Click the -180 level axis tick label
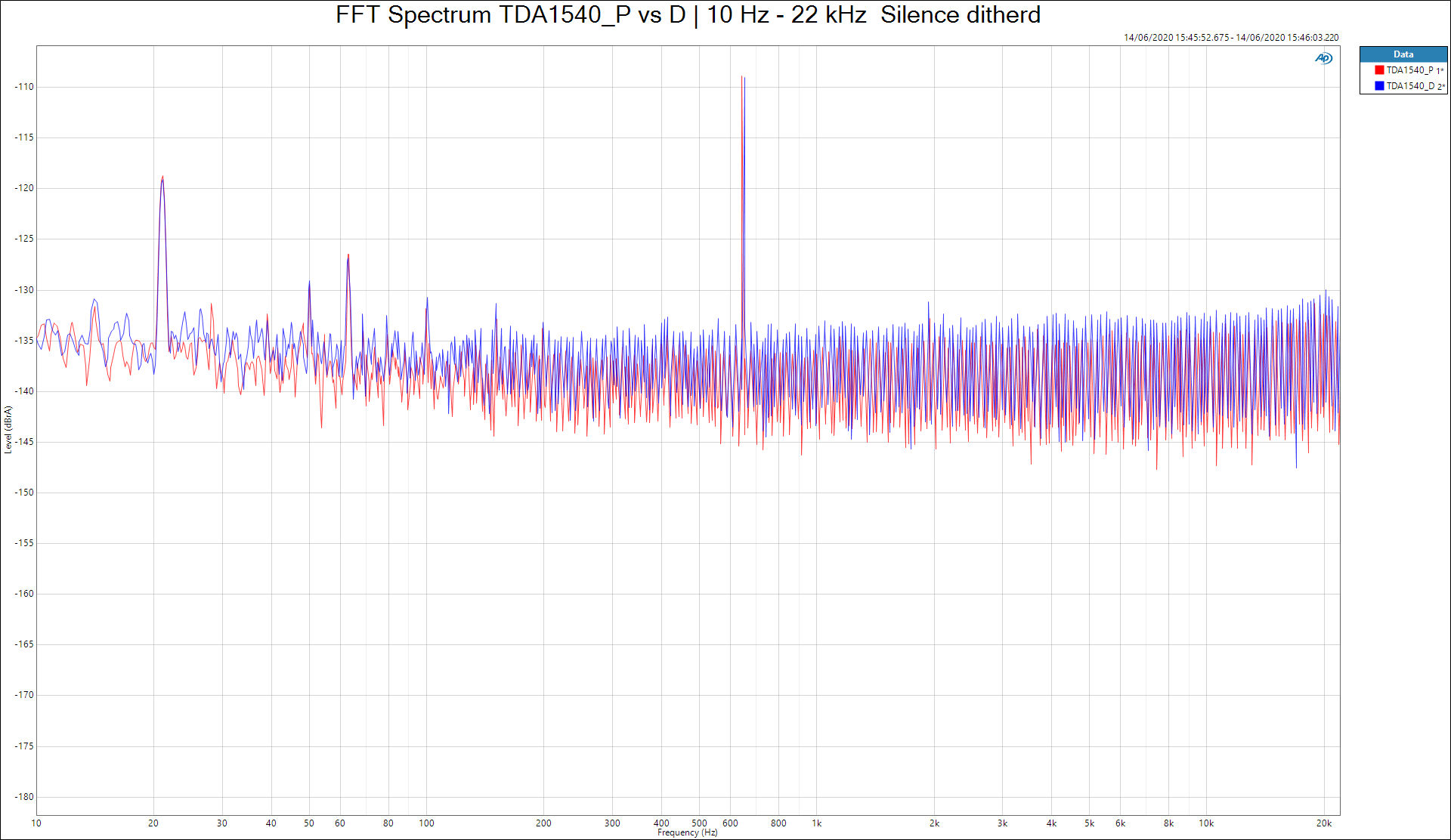This screenshot has width=1451, height=840. coord(24,797)
